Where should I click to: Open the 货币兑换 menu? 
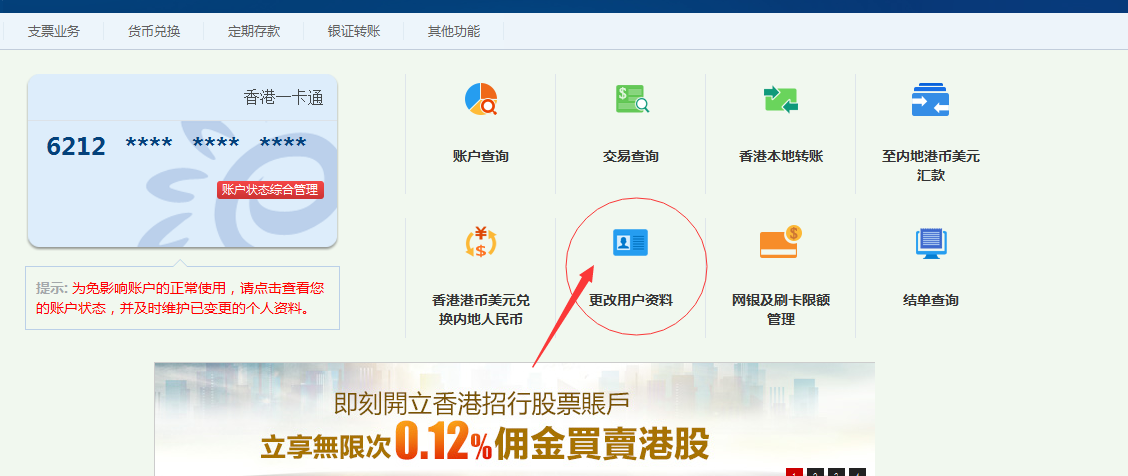pyautogui.click(x=154, y=32)
